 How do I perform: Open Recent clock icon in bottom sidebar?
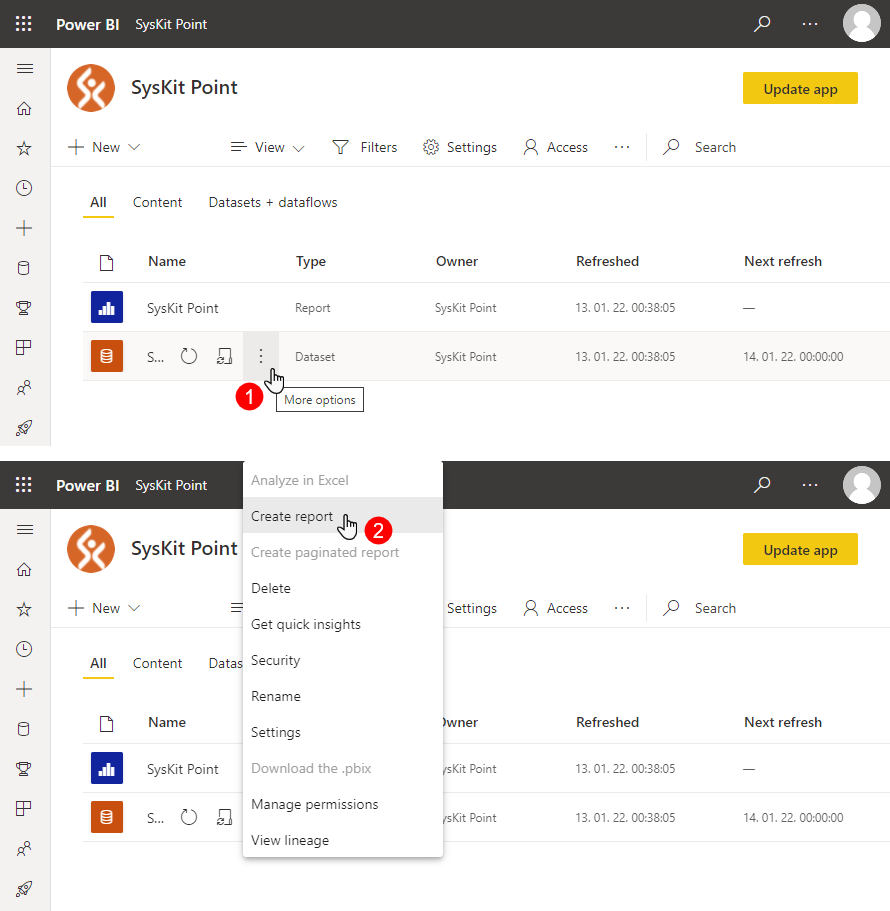[24, 649]
